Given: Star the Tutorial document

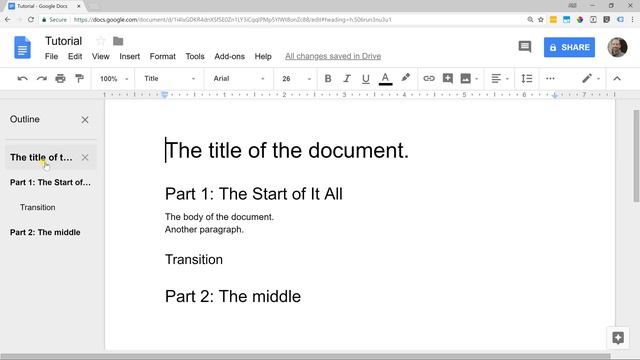Looking at the screenshot, I should (x=100, y=41).
